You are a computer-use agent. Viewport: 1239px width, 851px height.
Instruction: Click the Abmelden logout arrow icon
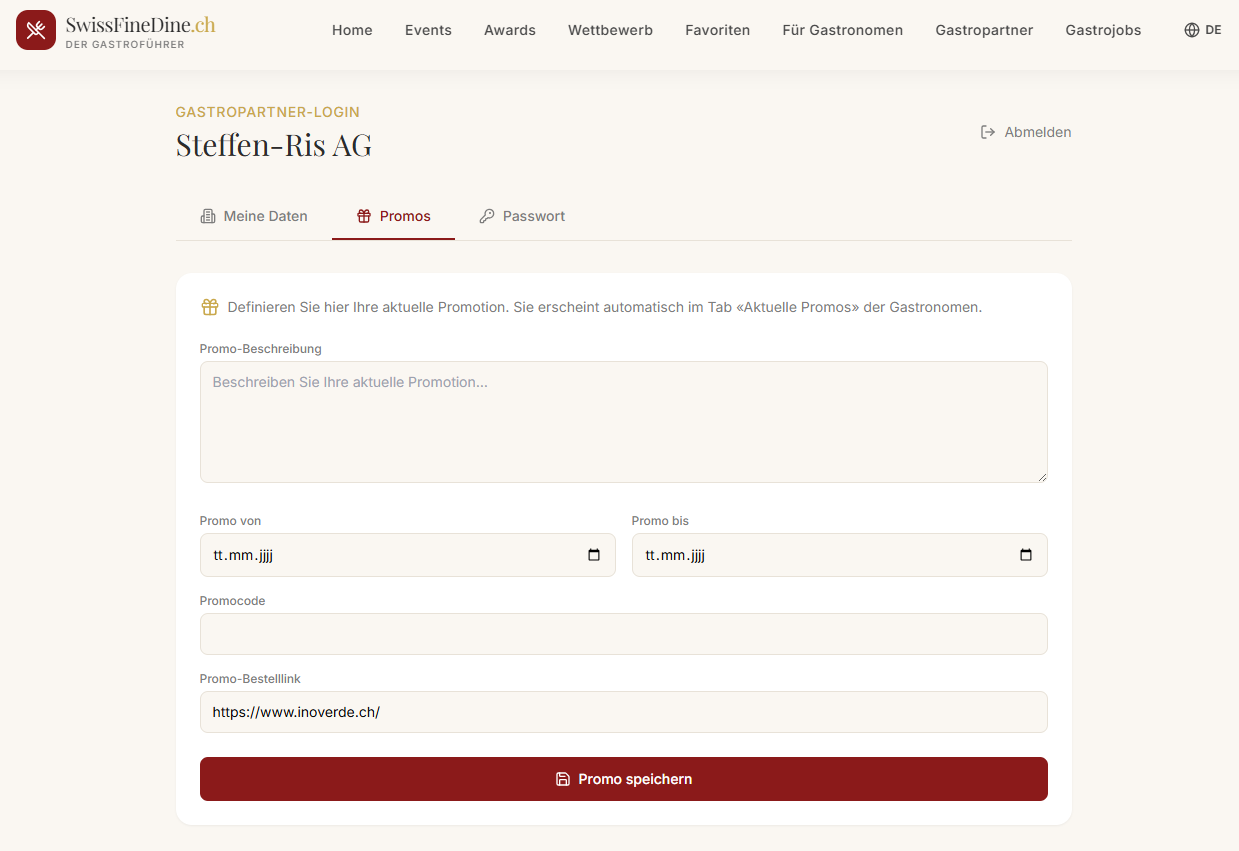coord(988,132)
